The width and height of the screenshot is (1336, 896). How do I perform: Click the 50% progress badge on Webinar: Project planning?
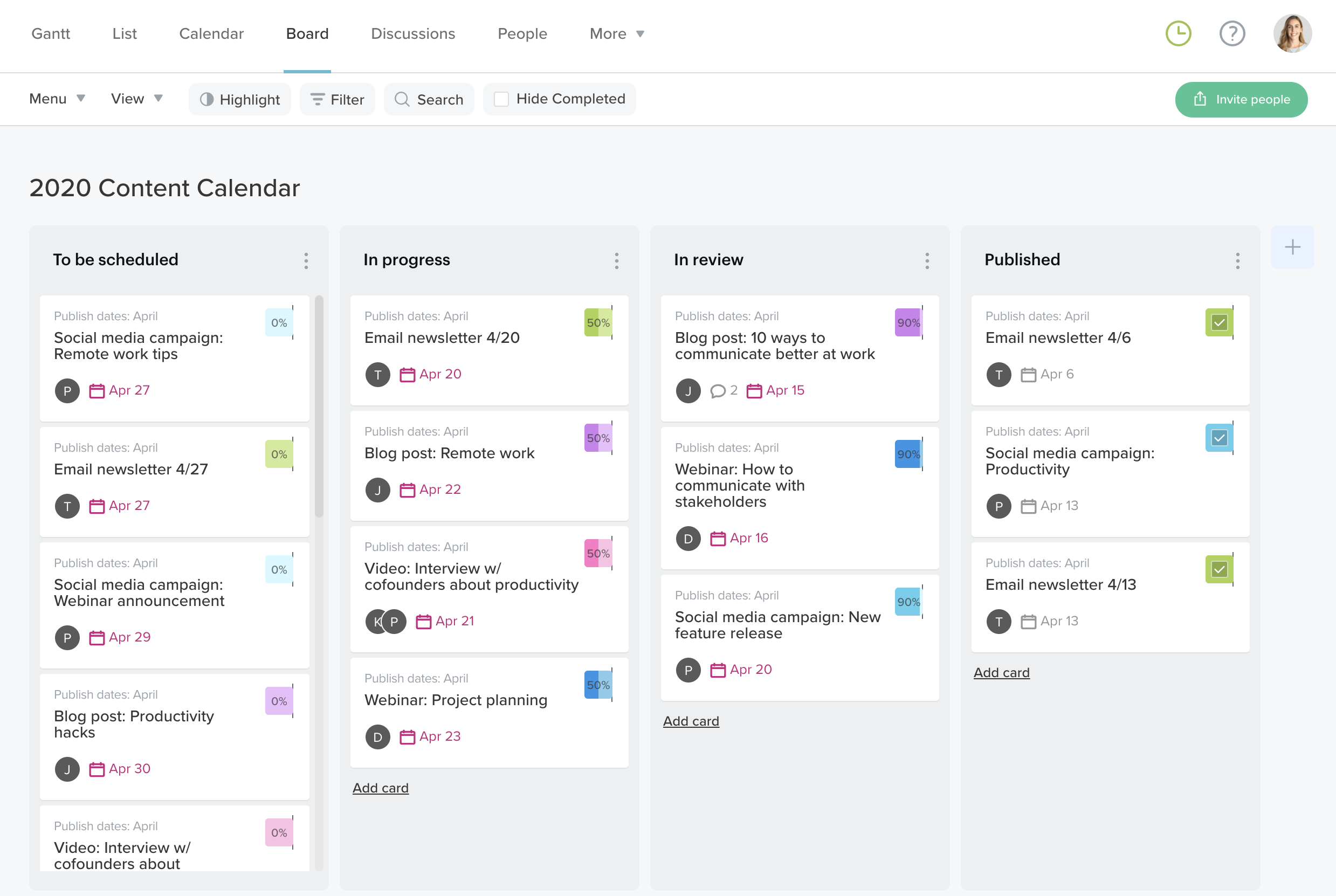point(597,685)
